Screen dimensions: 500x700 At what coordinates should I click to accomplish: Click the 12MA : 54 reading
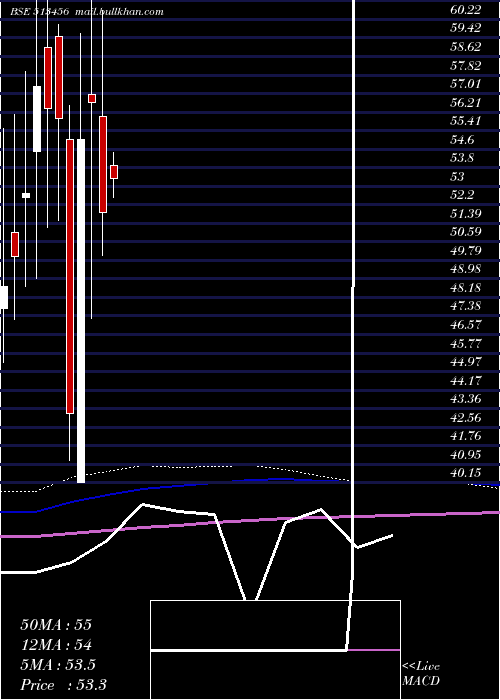(x=56, y=645)
